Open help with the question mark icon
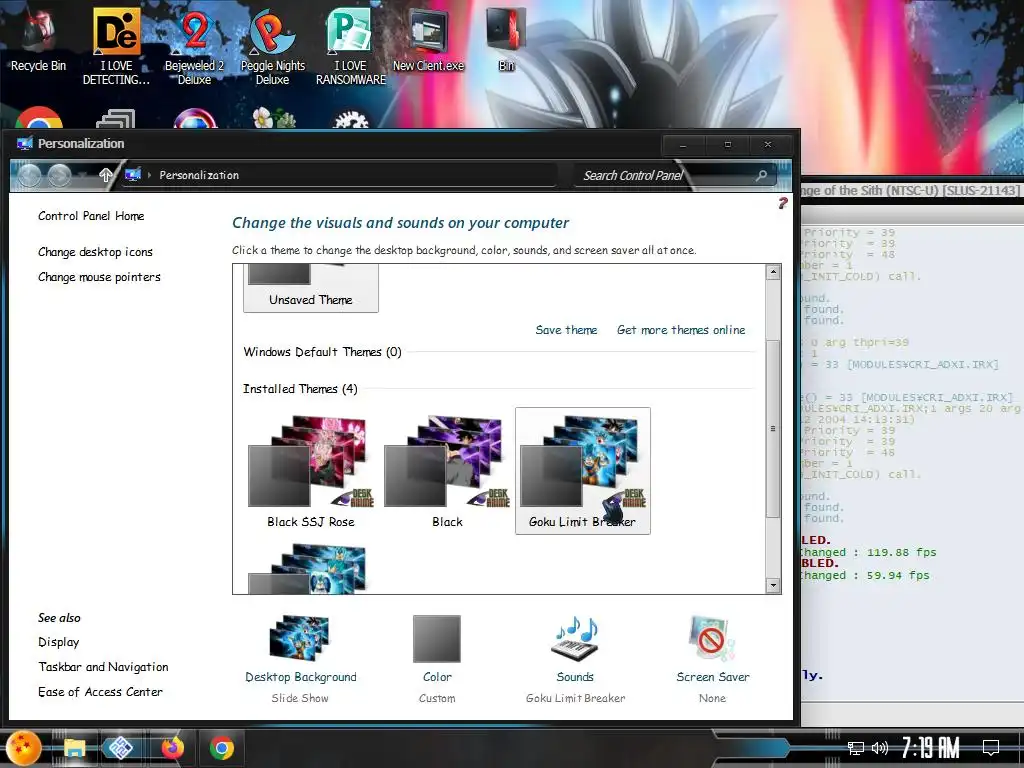 coord(782,203)
